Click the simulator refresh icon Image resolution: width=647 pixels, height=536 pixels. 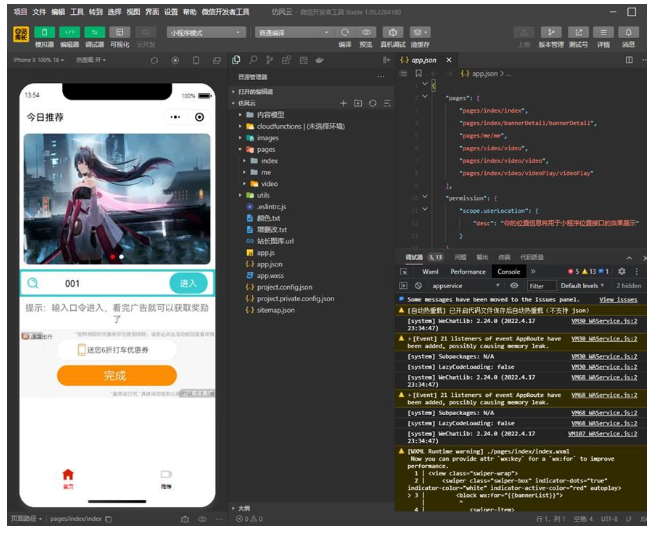154,61
